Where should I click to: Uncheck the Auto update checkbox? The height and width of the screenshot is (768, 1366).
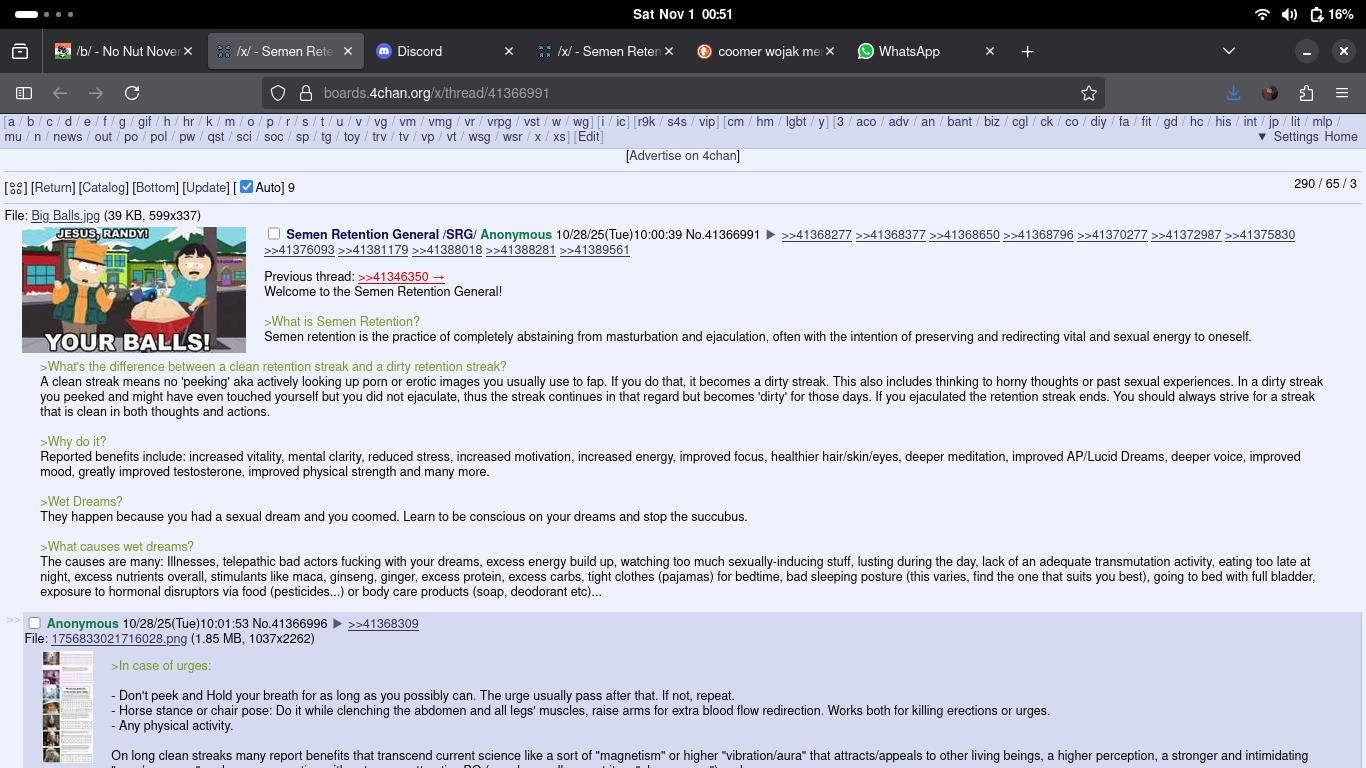pos(246,187)
